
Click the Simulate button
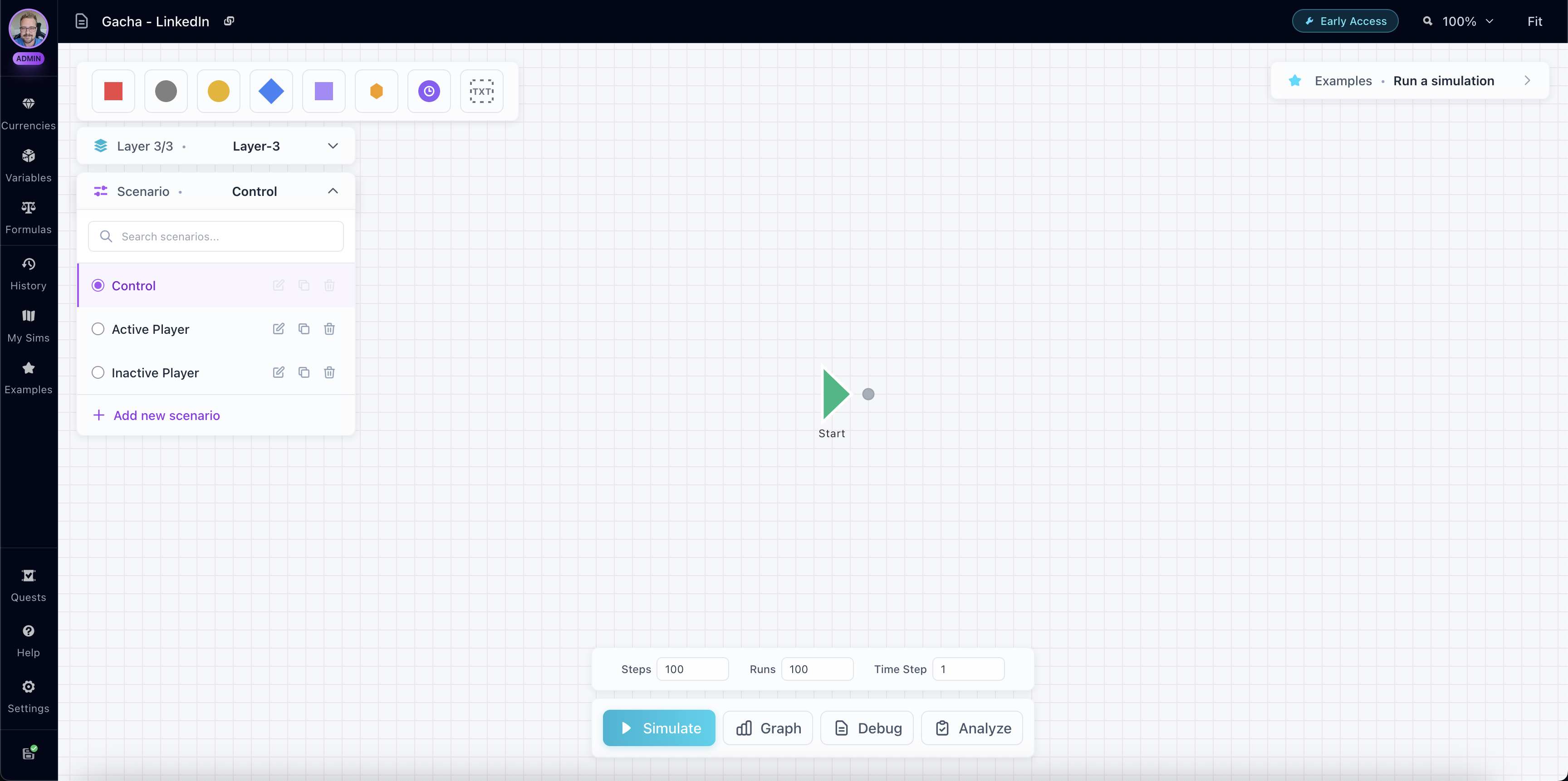(x=659, y=727)
